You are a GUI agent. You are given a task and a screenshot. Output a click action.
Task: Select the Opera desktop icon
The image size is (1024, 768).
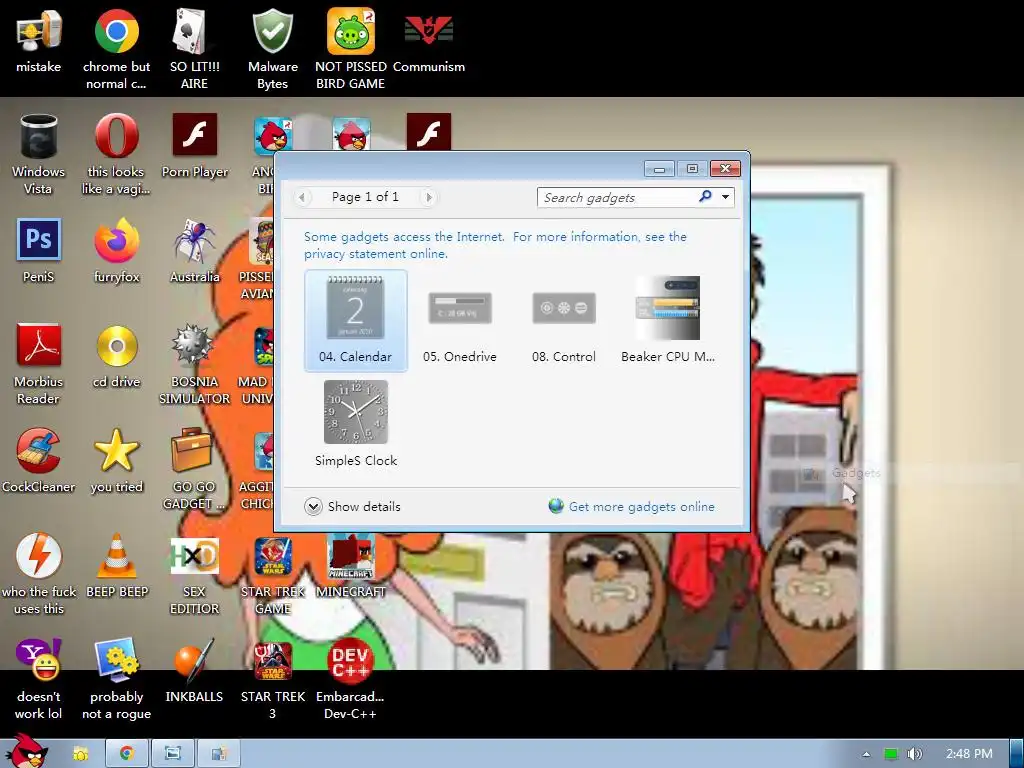116,154
